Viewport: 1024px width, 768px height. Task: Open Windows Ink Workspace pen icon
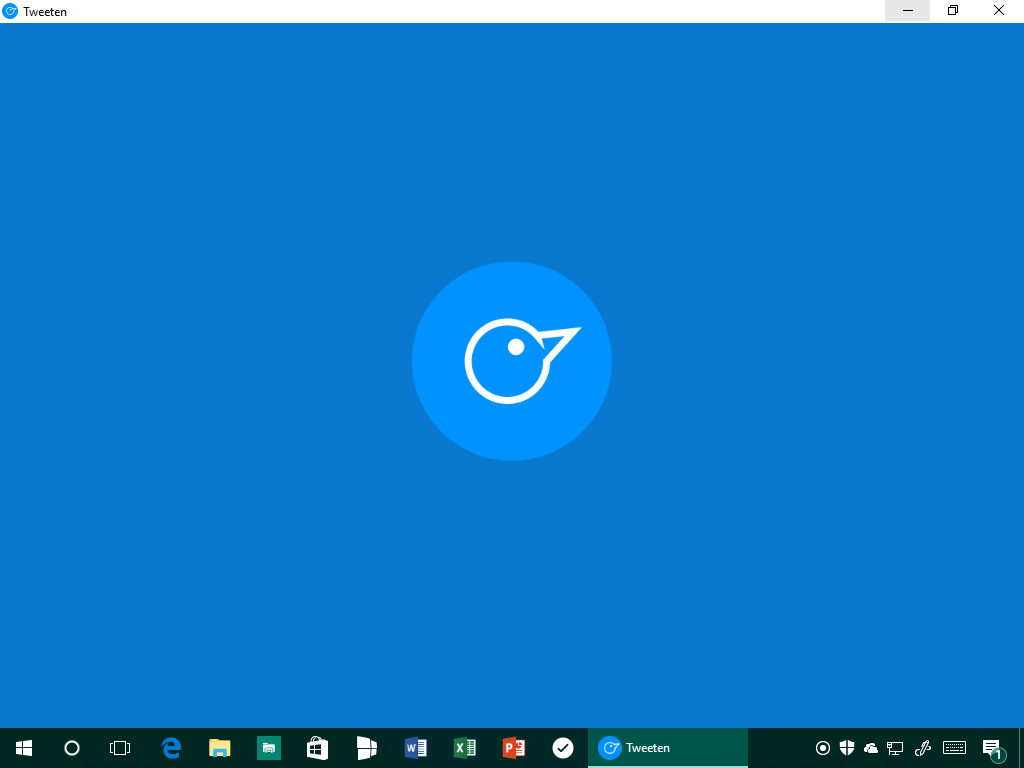tap(923, 748)
